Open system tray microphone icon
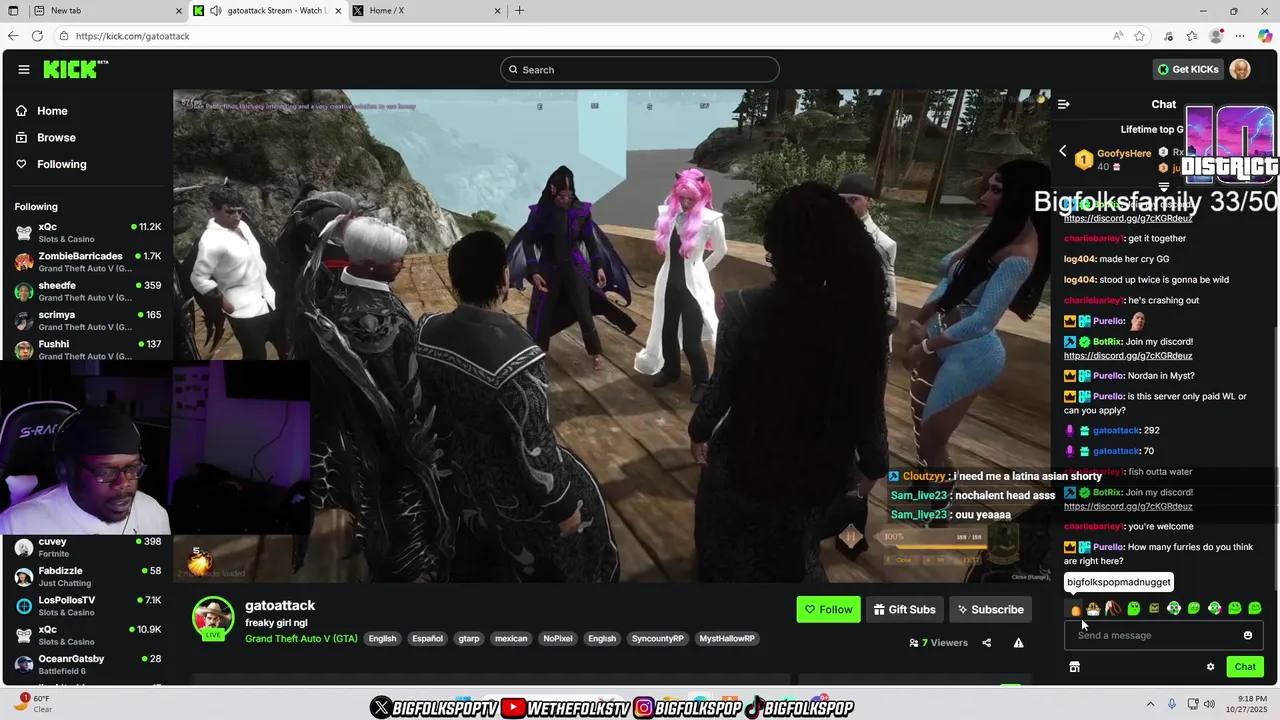Image resolution: width=1280 pixels, height=720 pixels. tap(1172, 704)
